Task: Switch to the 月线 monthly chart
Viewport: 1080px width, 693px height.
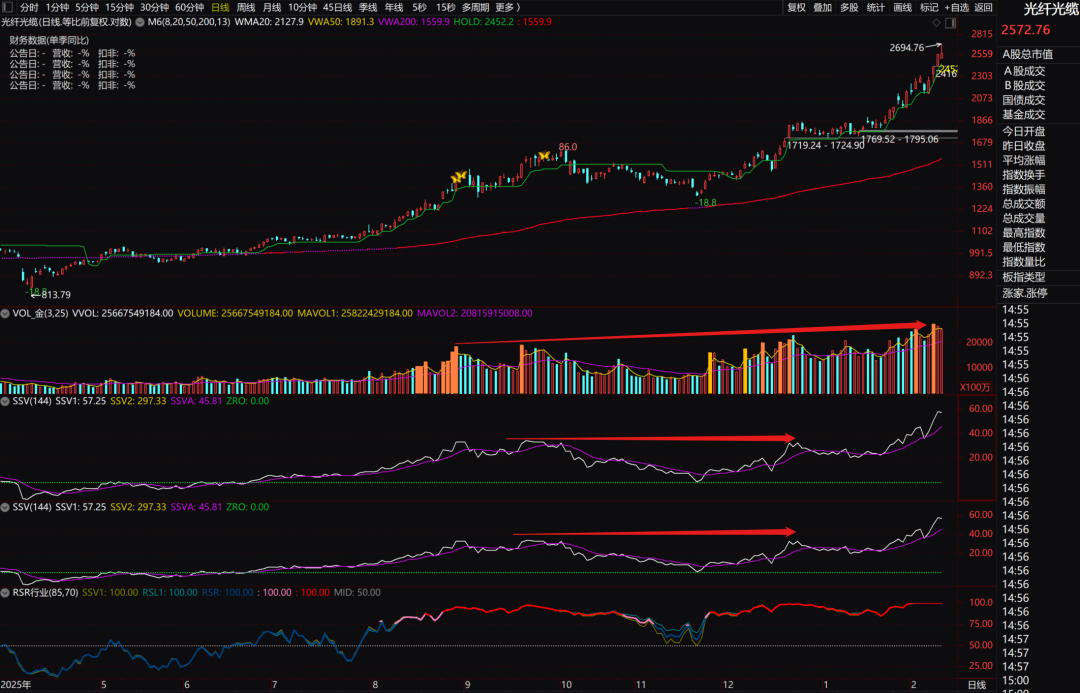Action: tap(272, 7)
